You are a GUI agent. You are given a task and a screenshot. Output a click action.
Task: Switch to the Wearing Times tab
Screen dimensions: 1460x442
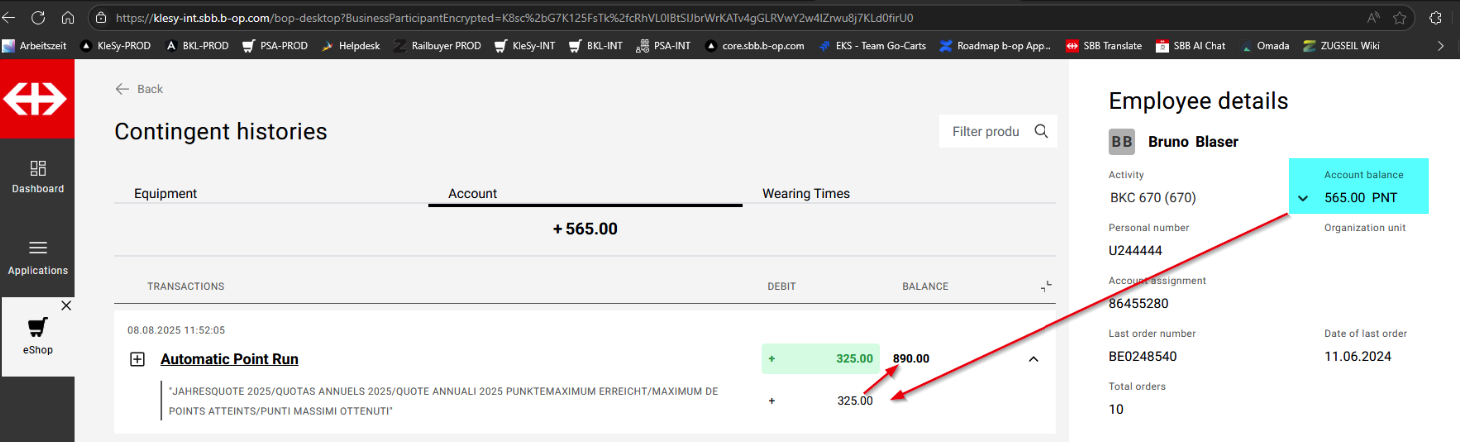805,194
